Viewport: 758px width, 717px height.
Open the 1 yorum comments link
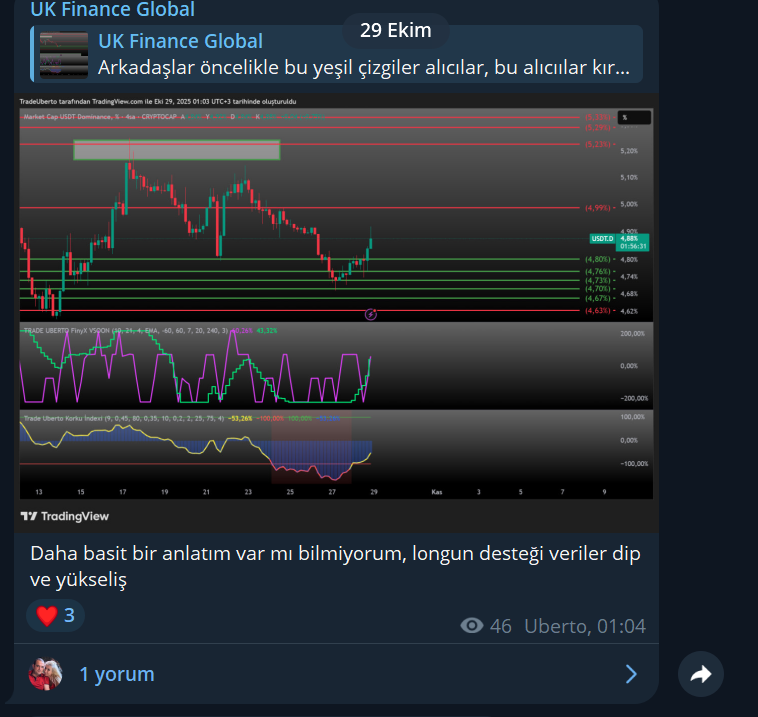pyautogui.click(x=117, y=674)
